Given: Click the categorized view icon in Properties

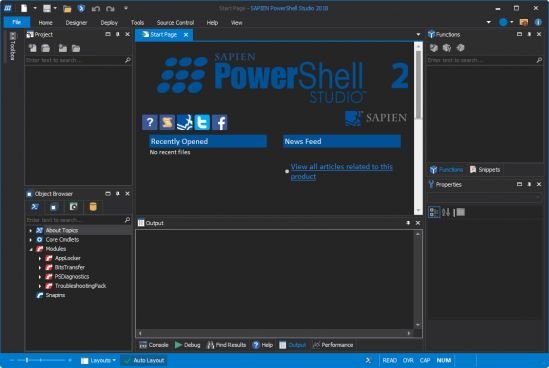Looking at the screenshot, I should pos(434,212).
